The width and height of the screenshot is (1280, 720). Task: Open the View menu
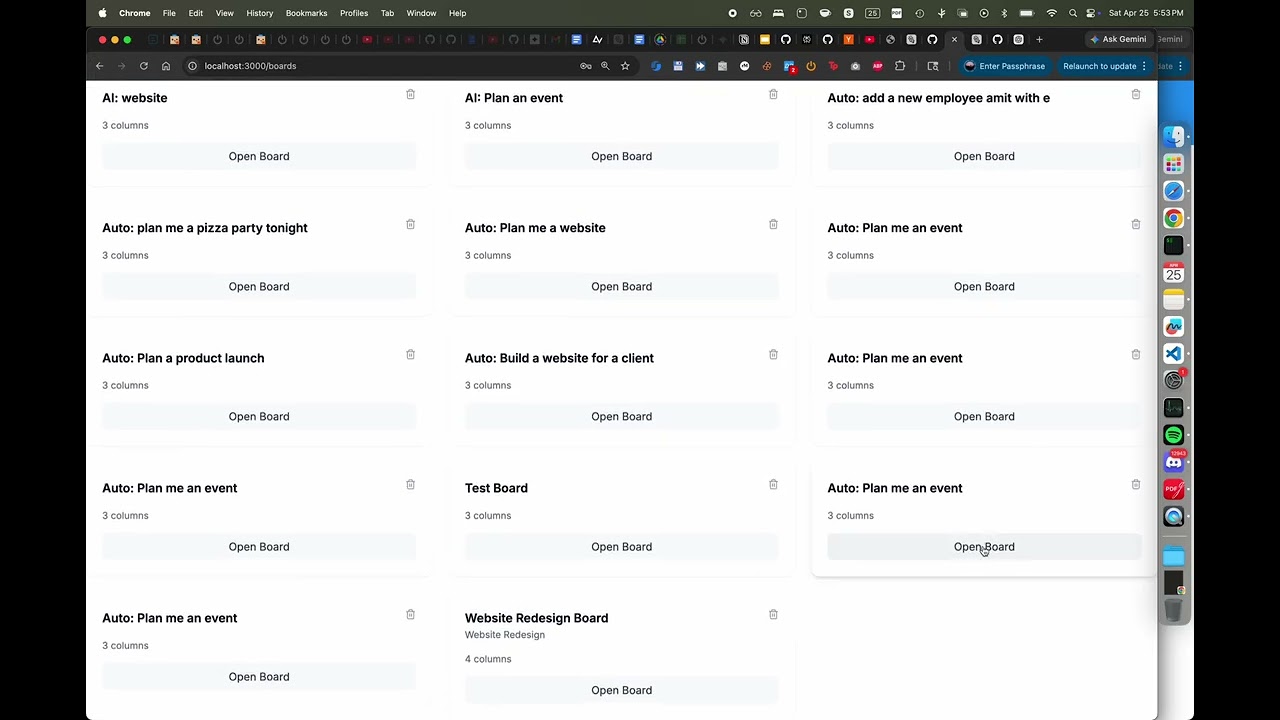click(x=225, y=13)
